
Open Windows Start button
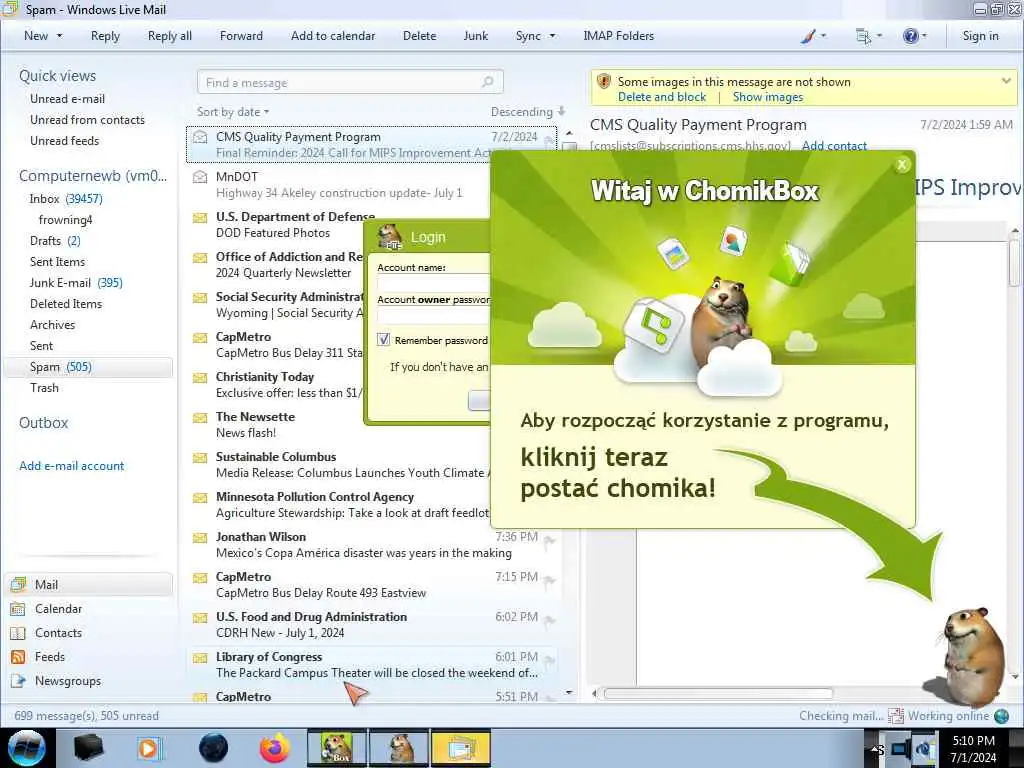[x=26, y=748]
